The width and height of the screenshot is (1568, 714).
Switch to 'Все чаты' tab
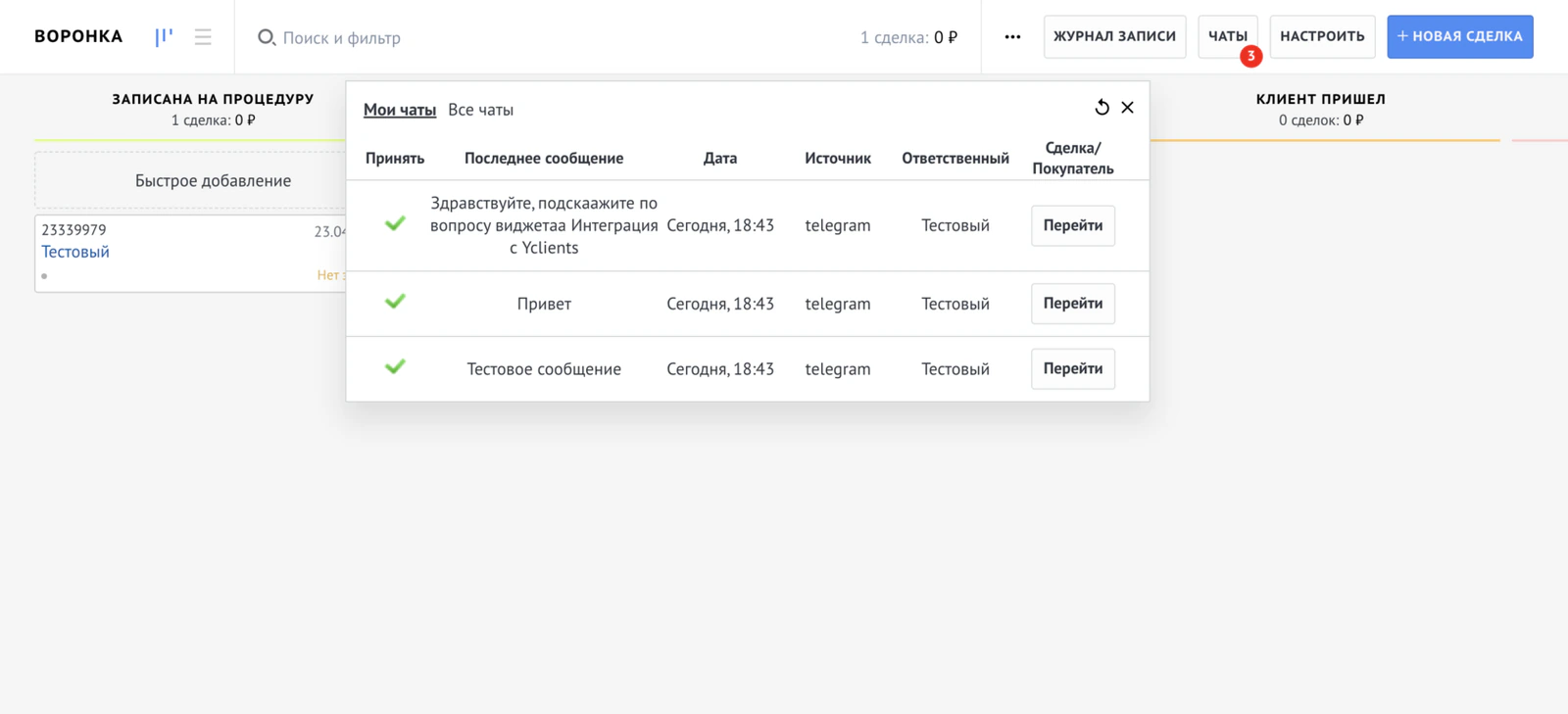point(480,110)
